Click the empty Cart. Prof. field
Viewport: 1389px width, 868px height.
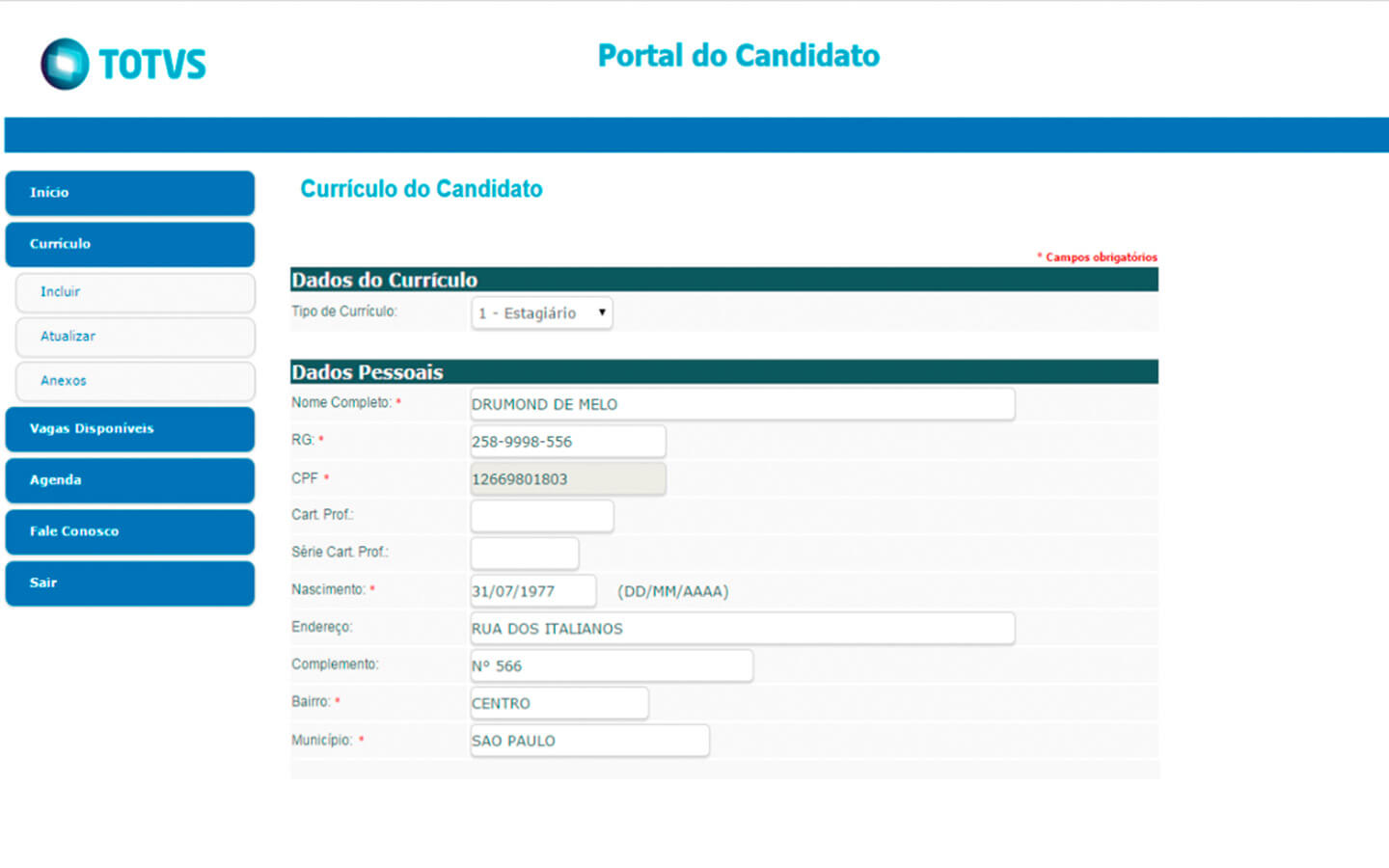tap(542, 516)
